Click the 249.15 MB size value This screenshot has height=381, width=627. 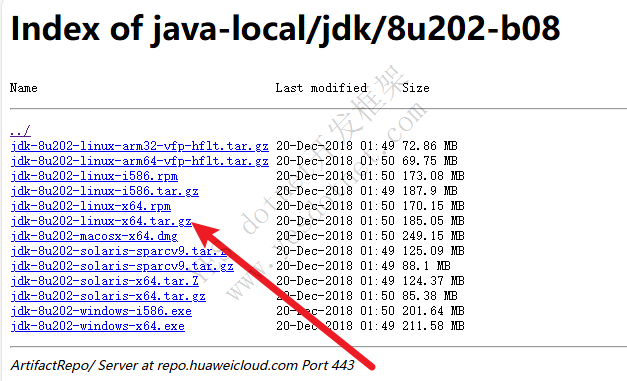[433, 236]
